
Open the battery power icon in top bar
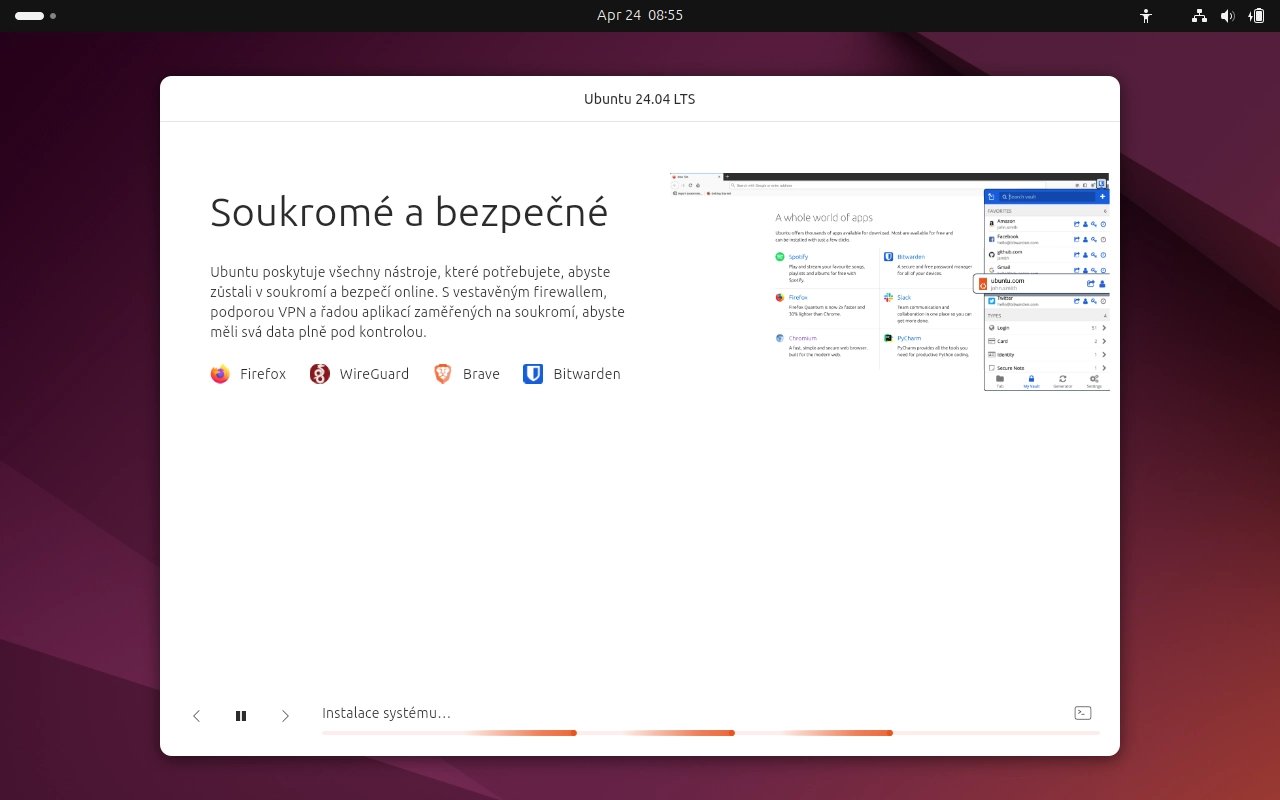(x=1257, y=16)
